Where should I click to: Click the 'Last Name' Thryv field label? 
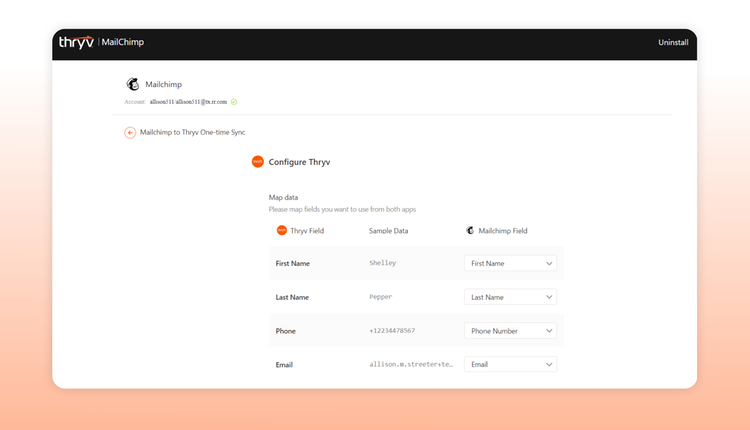tap(292, 298)
